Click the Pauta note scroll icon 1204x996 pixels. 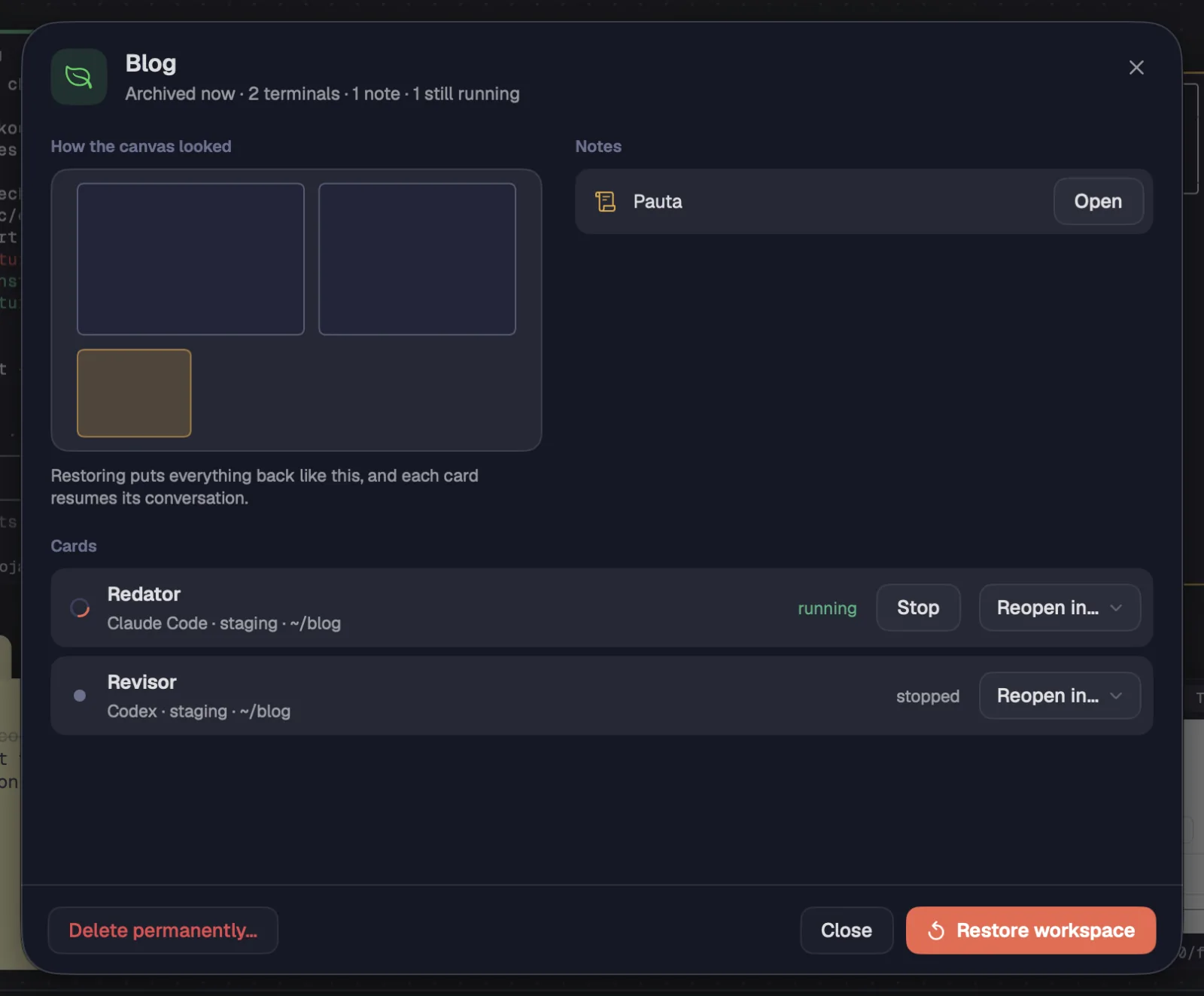pyautogui.click(x=606, y=202)
